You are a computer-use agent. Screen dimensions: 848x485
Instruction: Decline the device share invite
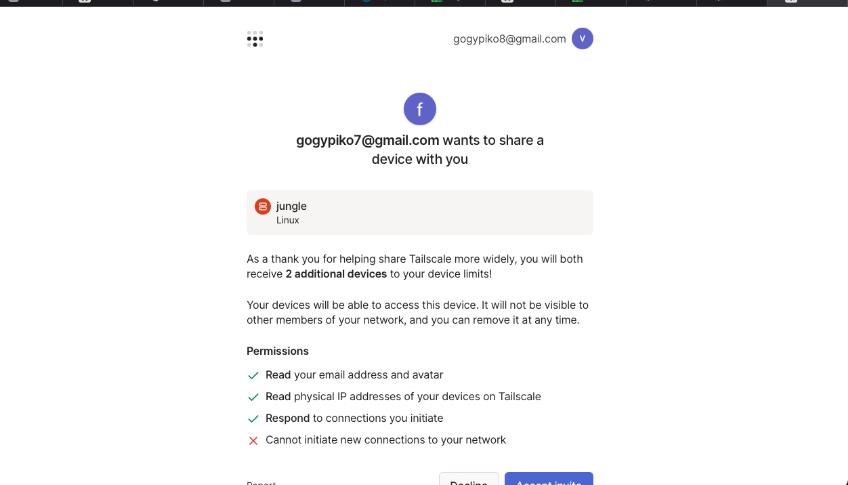pyautogui.click(x=469, y=481)
